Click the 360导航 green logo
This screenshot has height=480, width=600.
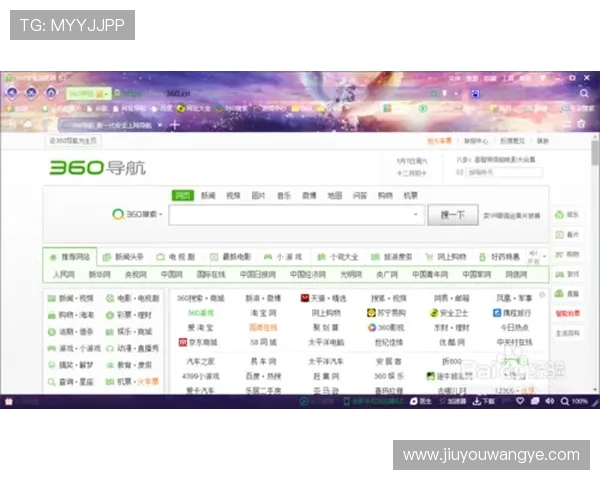98,168
